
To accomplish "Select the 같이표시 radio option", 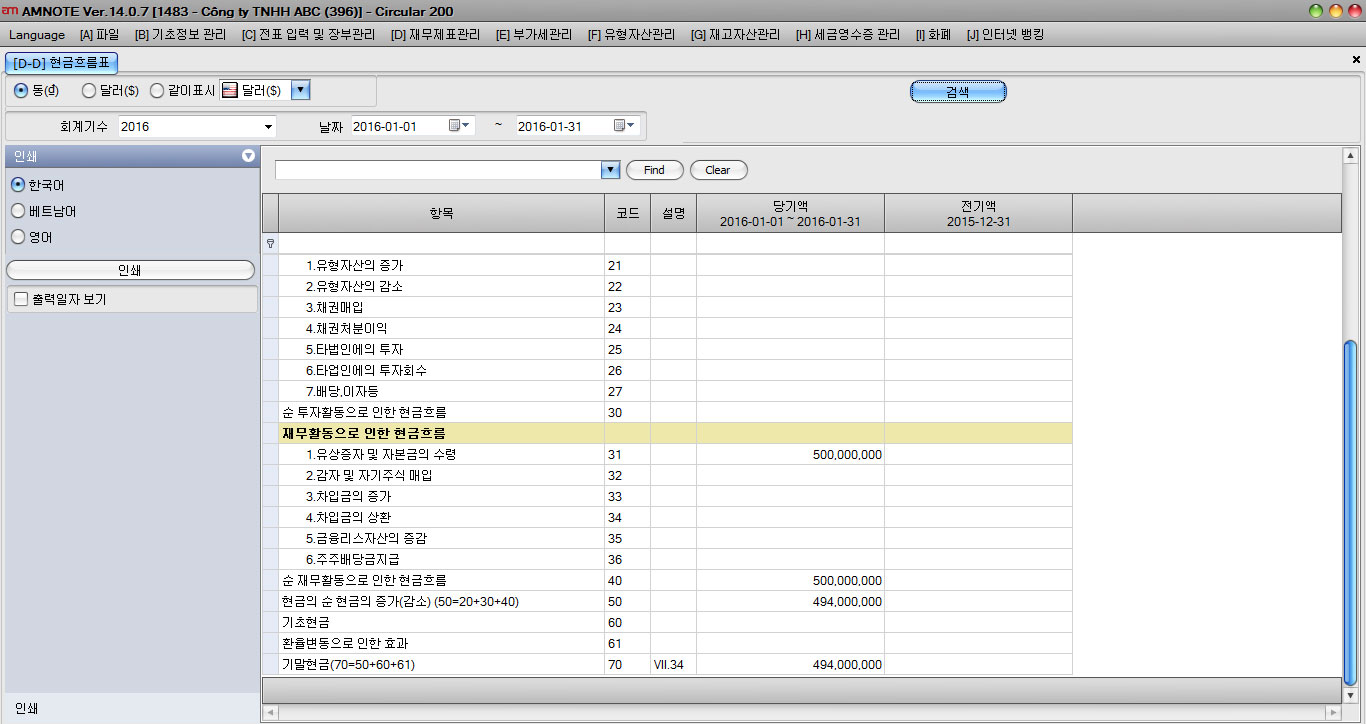I will pos(157,90).
